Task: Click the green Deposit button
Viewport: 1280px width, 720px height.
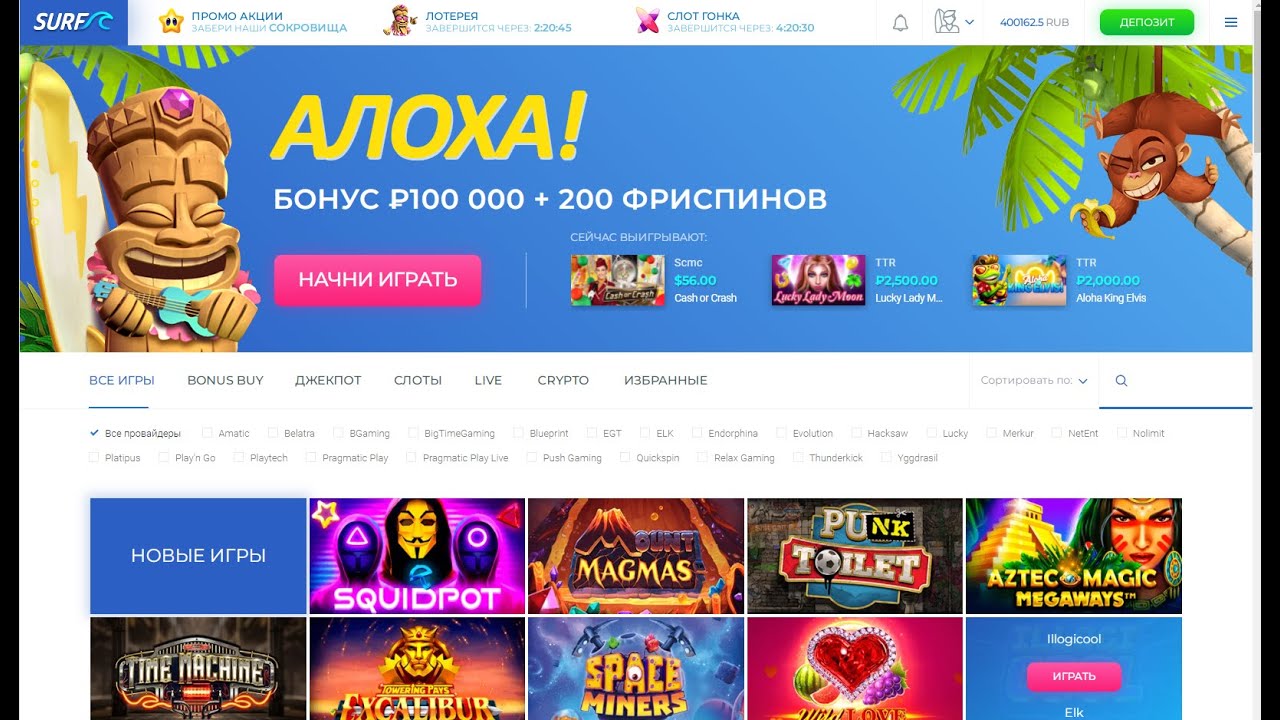Action: [x=1147, y=22]
